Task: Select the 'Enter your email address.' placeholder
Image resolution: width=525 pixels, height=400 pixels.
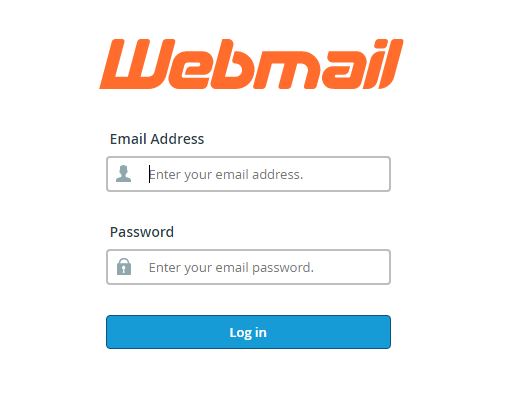Action: coord(226,174)
